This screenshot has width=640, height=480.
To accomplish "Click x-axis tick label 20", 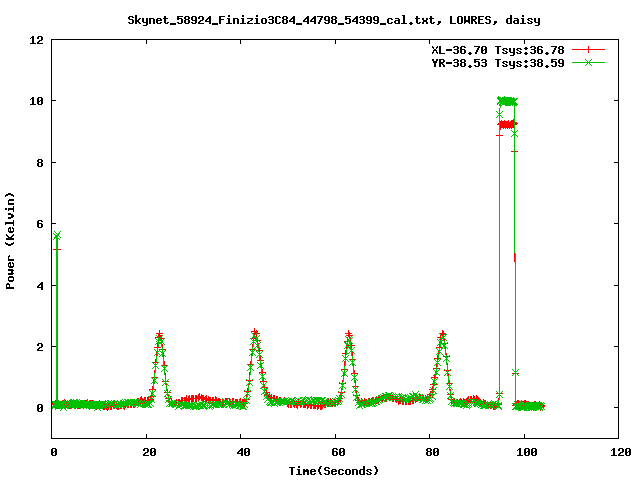I will (x=150, y=452).
